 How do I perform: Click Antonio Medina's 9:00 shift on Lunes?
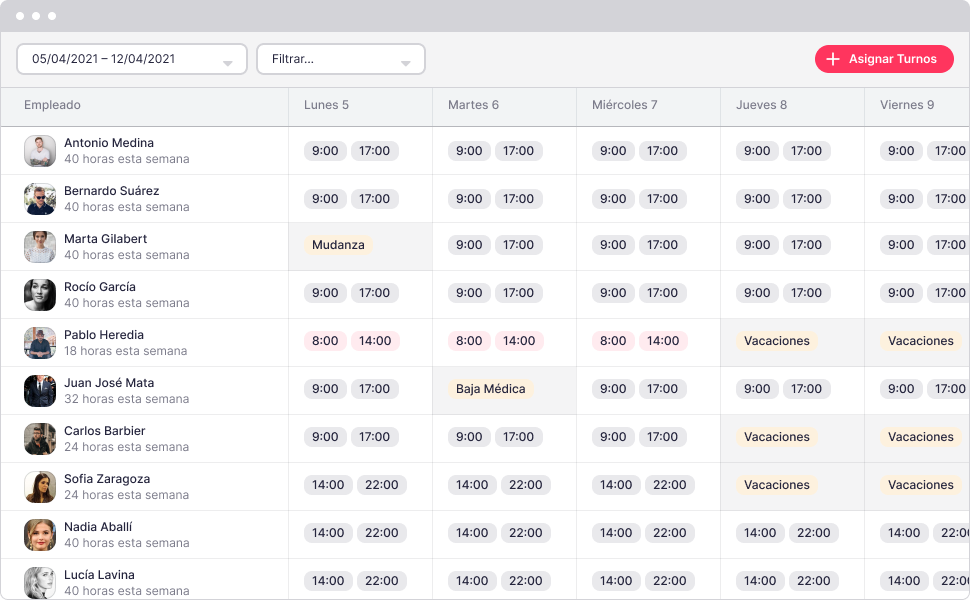(324, 150)
